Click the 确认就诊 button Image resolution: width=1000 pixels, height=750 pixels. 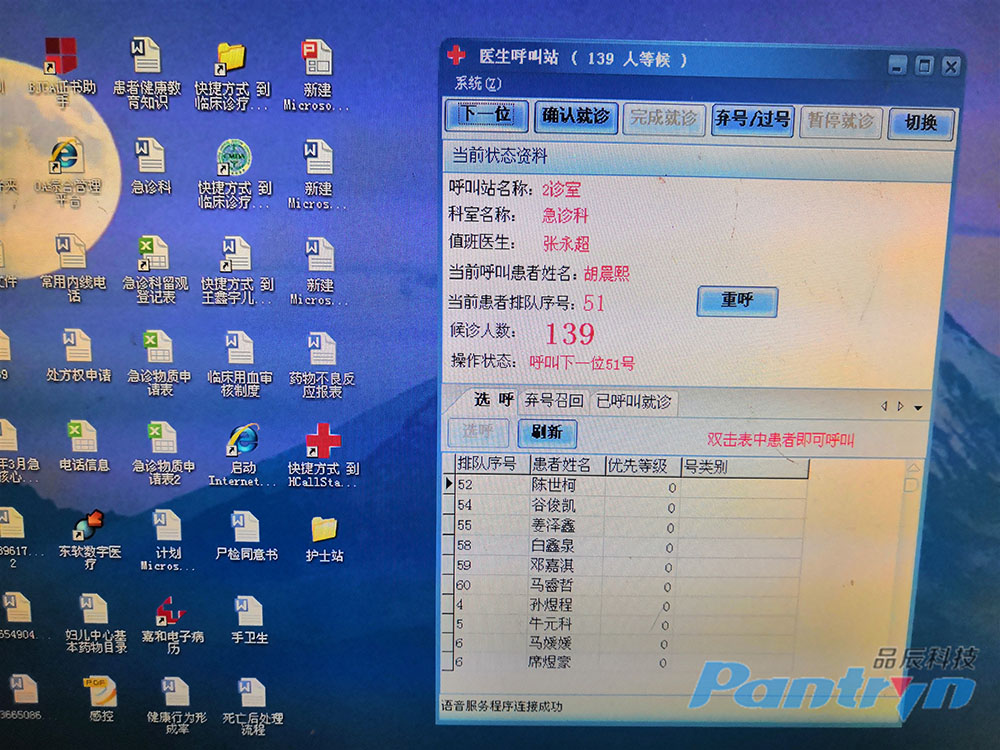point(576,117)
